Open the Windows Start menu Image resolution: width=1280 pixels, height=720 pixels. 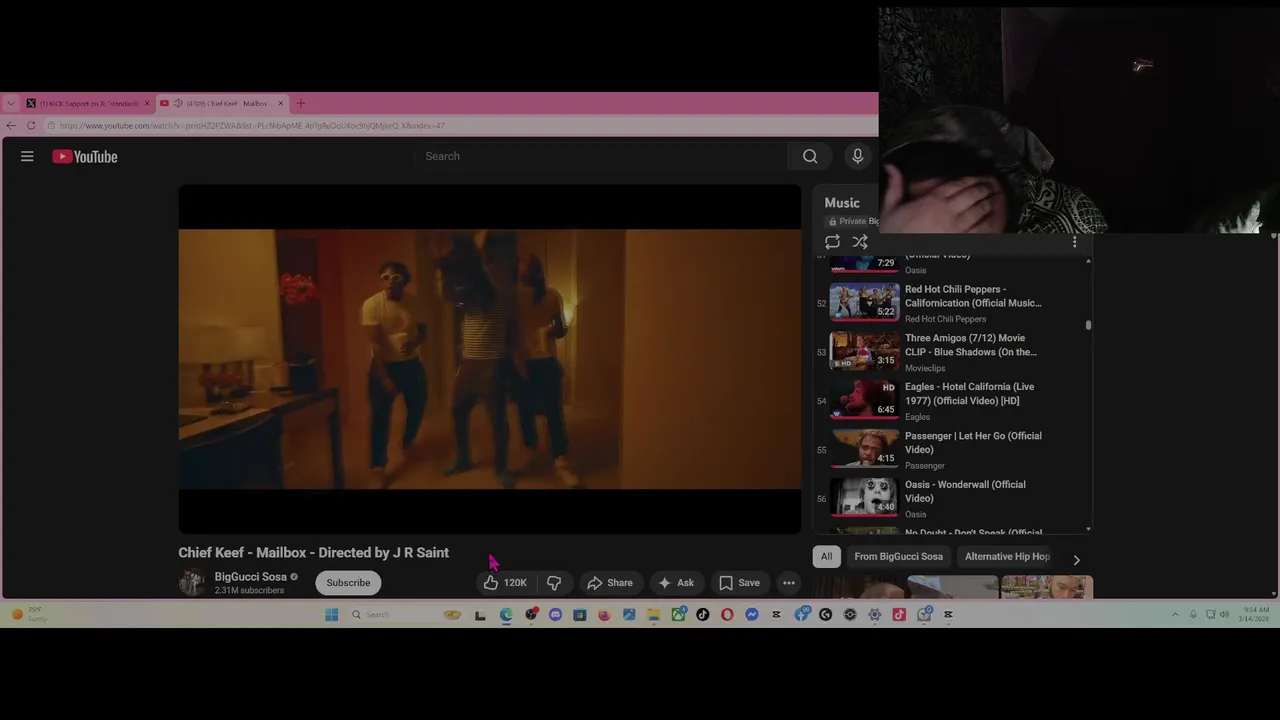click(x=331, y=615)
